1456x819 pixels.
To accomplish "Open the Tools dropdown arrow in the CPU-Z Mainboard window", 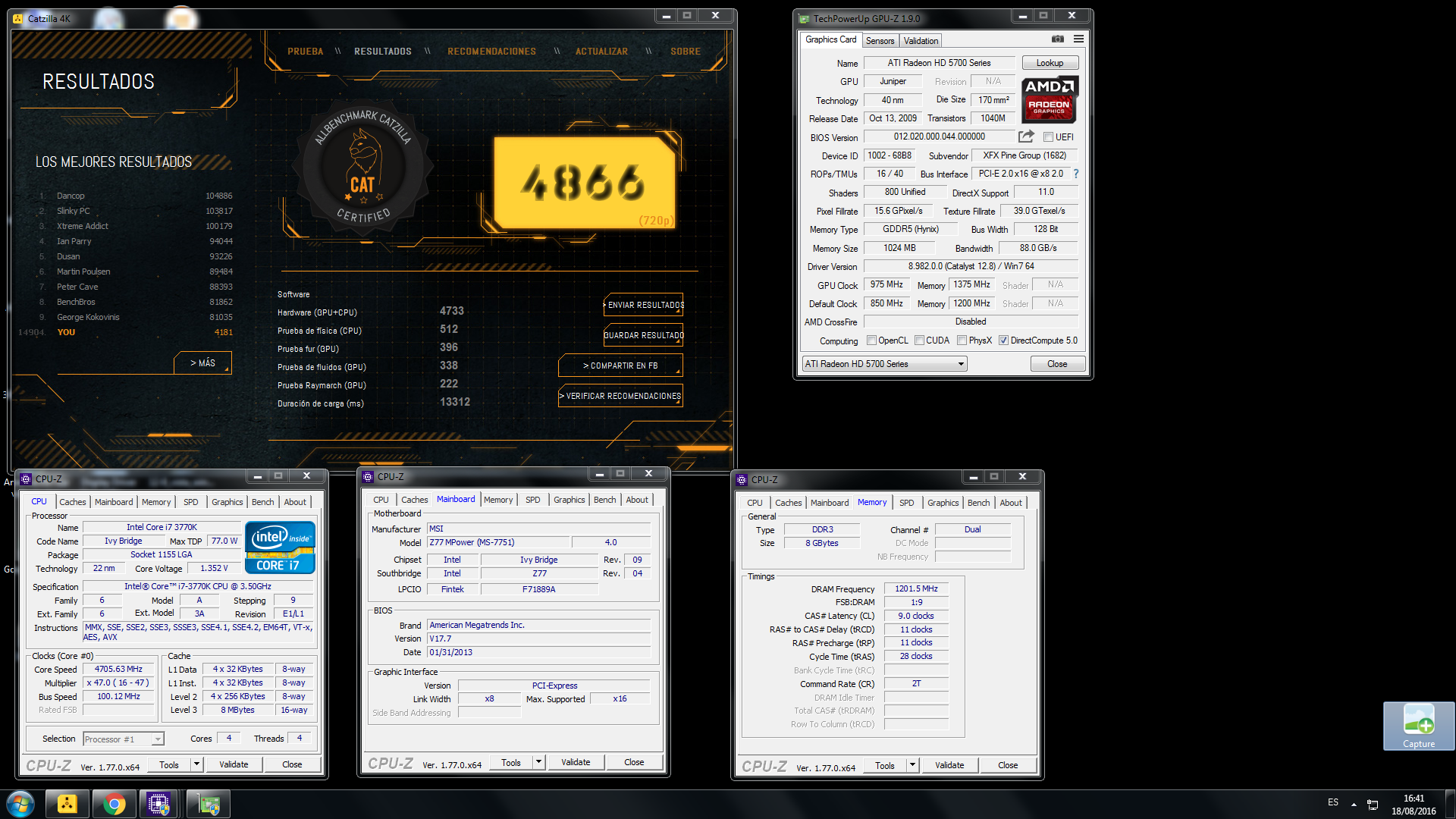I will pos(538,762).
